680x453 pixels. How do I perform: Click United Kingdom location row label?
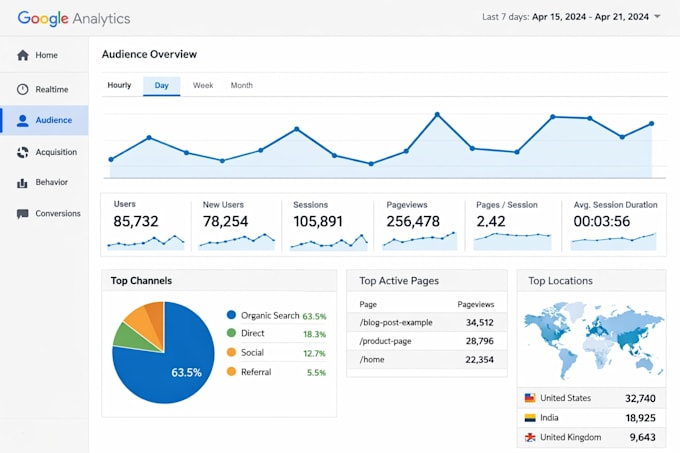point(571,437)
